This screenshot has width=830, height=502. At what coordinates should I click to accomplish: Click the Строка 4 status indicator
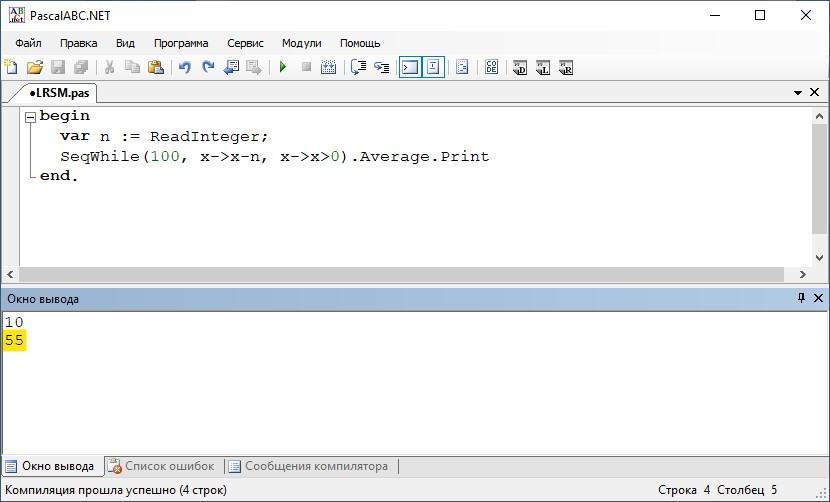[684, 490]
